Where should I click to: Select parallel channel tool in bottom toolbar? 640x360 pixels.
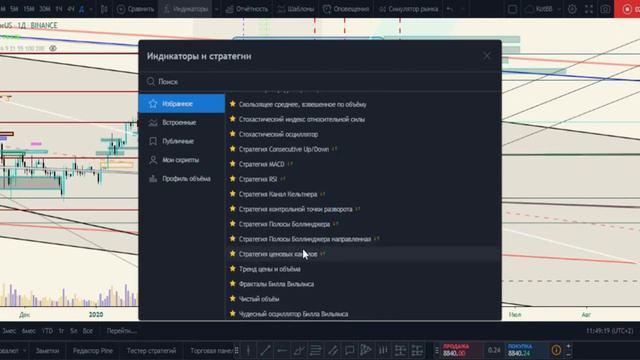[332, 350]
